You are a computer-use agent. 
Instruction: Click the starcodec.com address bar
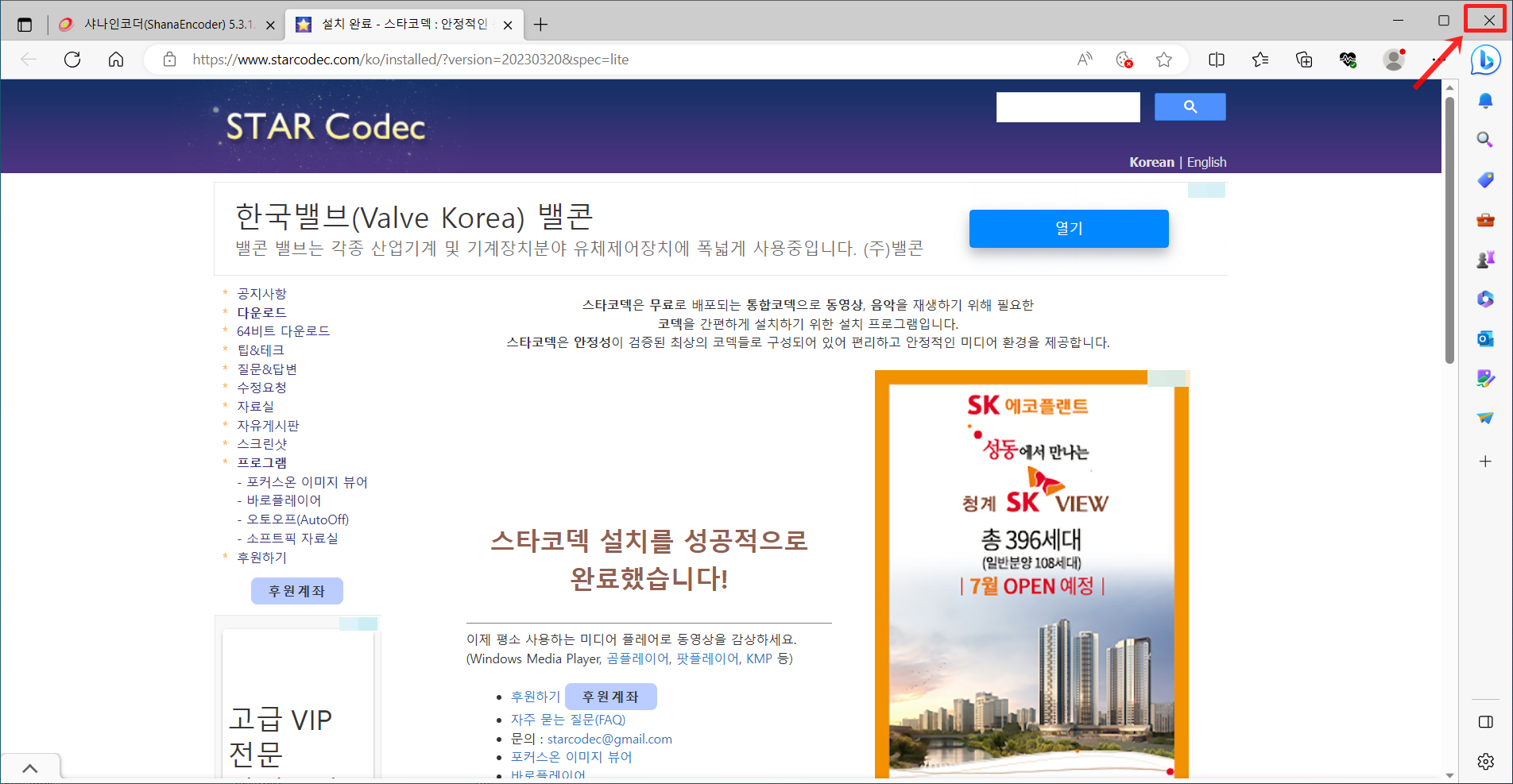click(x=410, y=60)
